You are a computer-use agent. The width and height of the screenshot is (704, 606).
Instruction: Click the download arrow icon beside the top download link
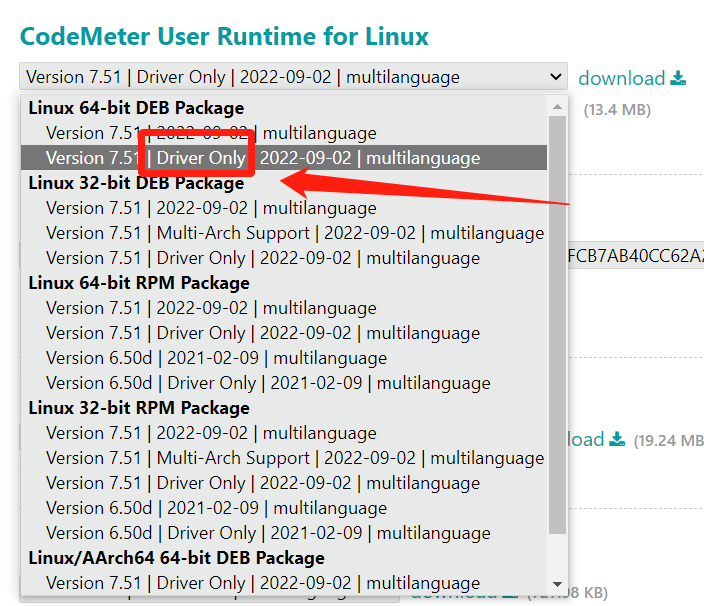679,78
